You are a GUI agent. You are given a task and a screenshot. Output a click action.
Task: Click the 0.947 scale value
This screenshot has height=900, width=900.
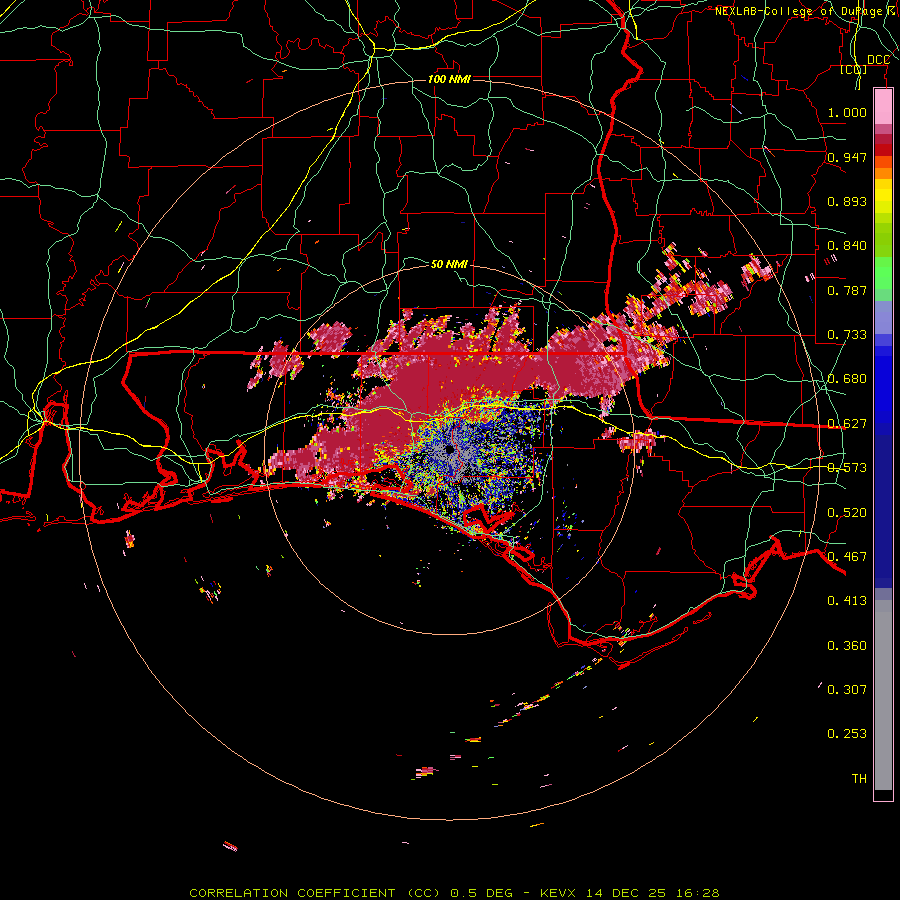pos(847,157)
